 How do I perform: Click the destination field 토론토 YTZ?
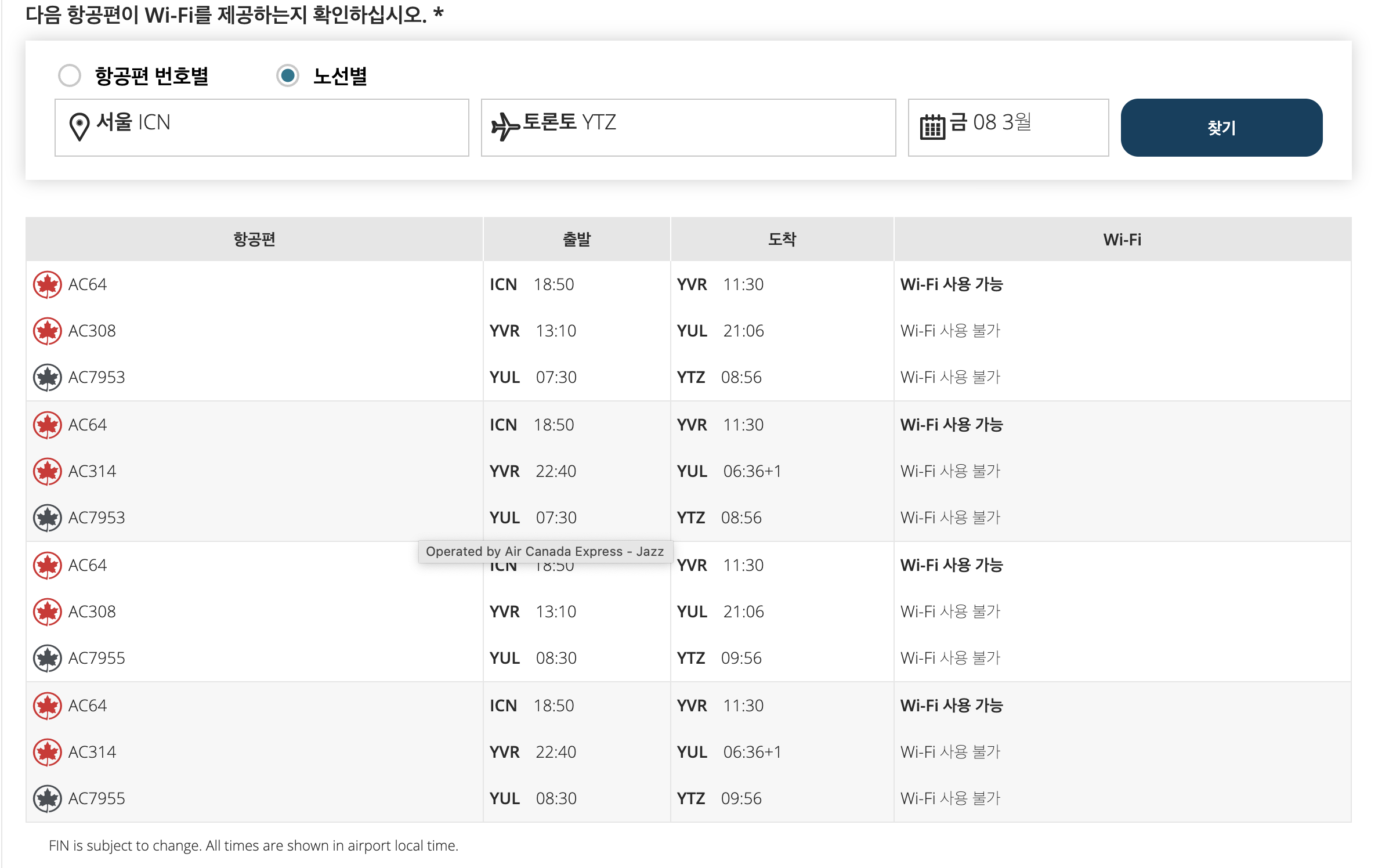click(x=688, y=128)
